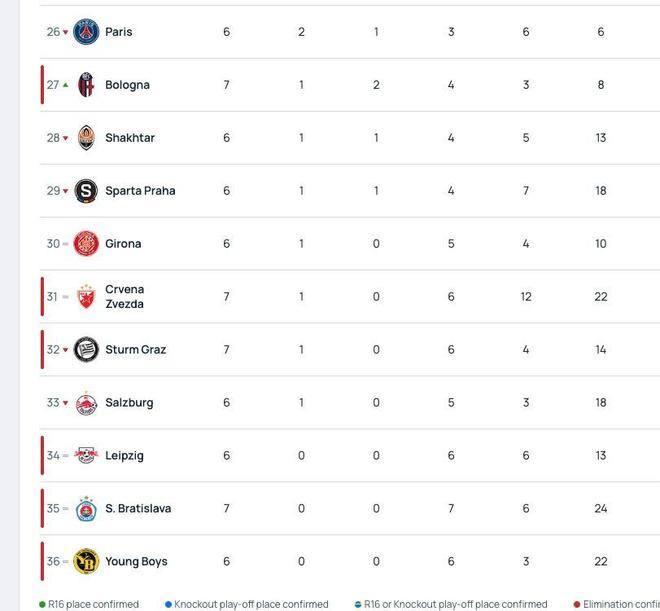Viewport: 660px width, 611px height.
Task: Click the red down arrow beside rank 26
Action: pos(65,32)
